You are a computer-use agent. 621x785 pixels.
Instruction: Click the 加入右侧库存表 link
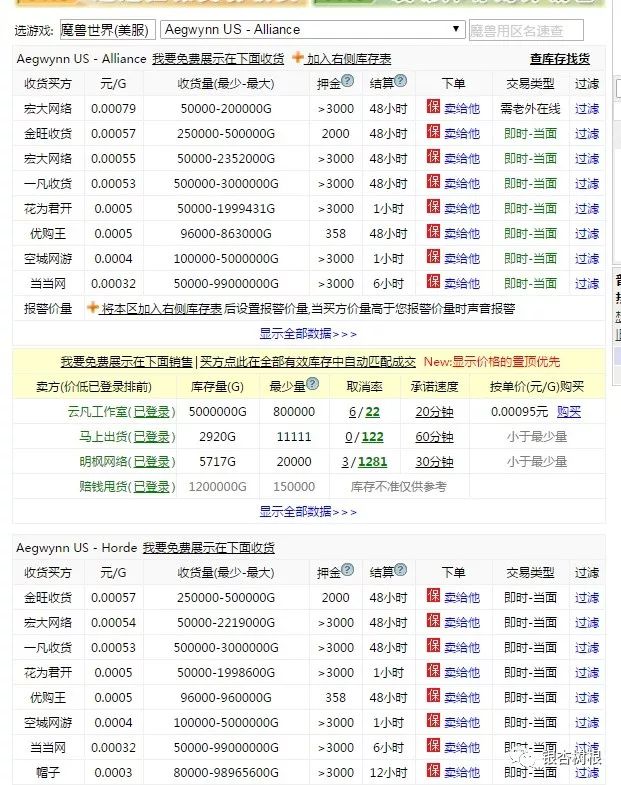(x=349, y=59)
